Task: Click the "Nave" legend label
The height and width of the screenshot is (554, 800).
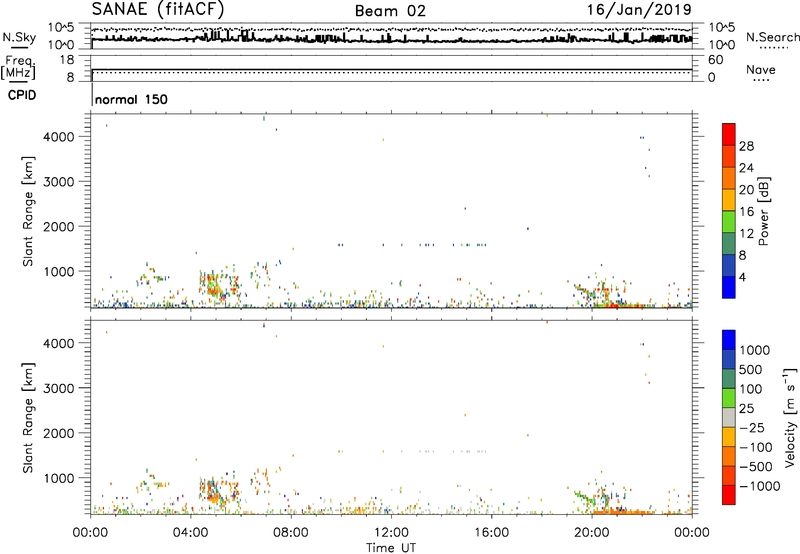Action: pyautogui.click(x=761, y=69)
